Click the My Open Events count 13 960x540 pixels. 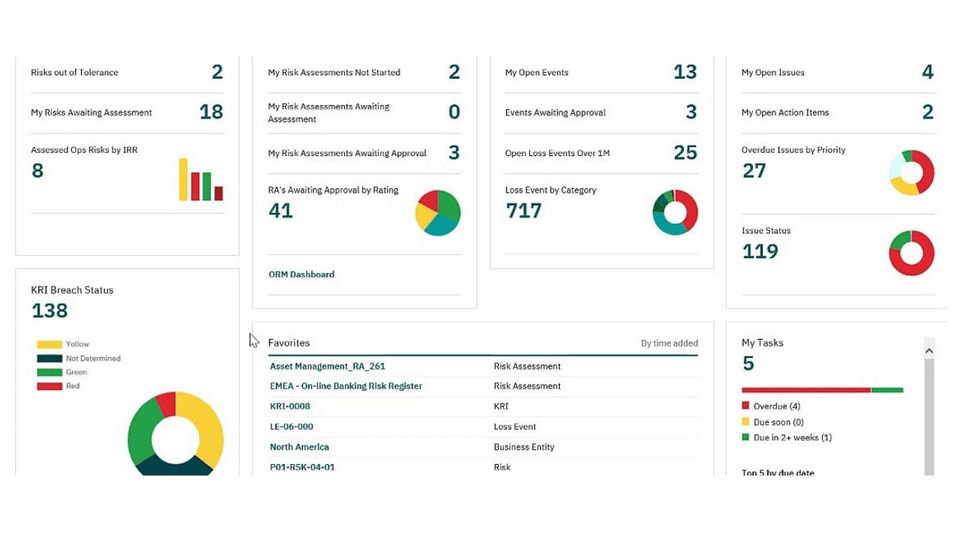[685, 72]
